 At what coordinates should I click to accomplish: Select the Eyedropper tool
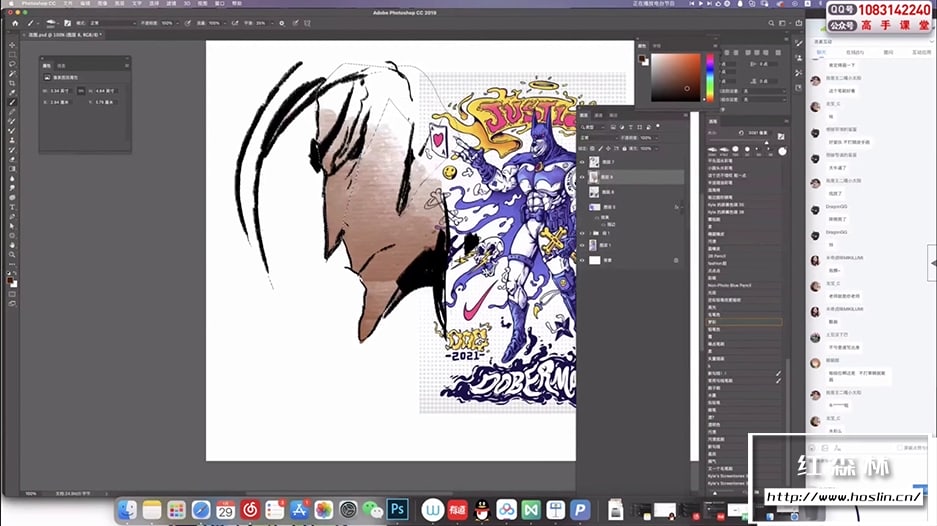(12, 93)
